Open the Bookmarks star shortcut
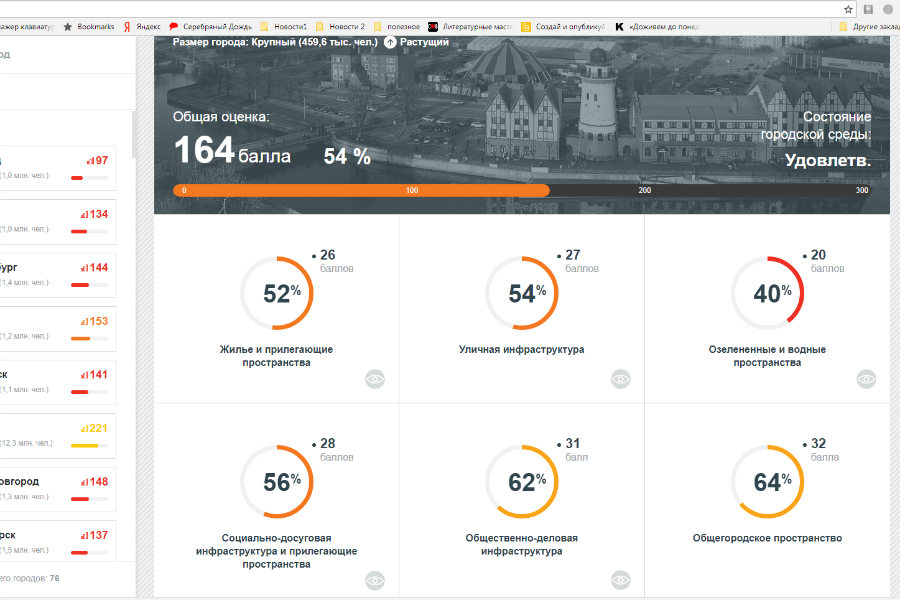Screen dimensions: 900x600 point(89,26)
